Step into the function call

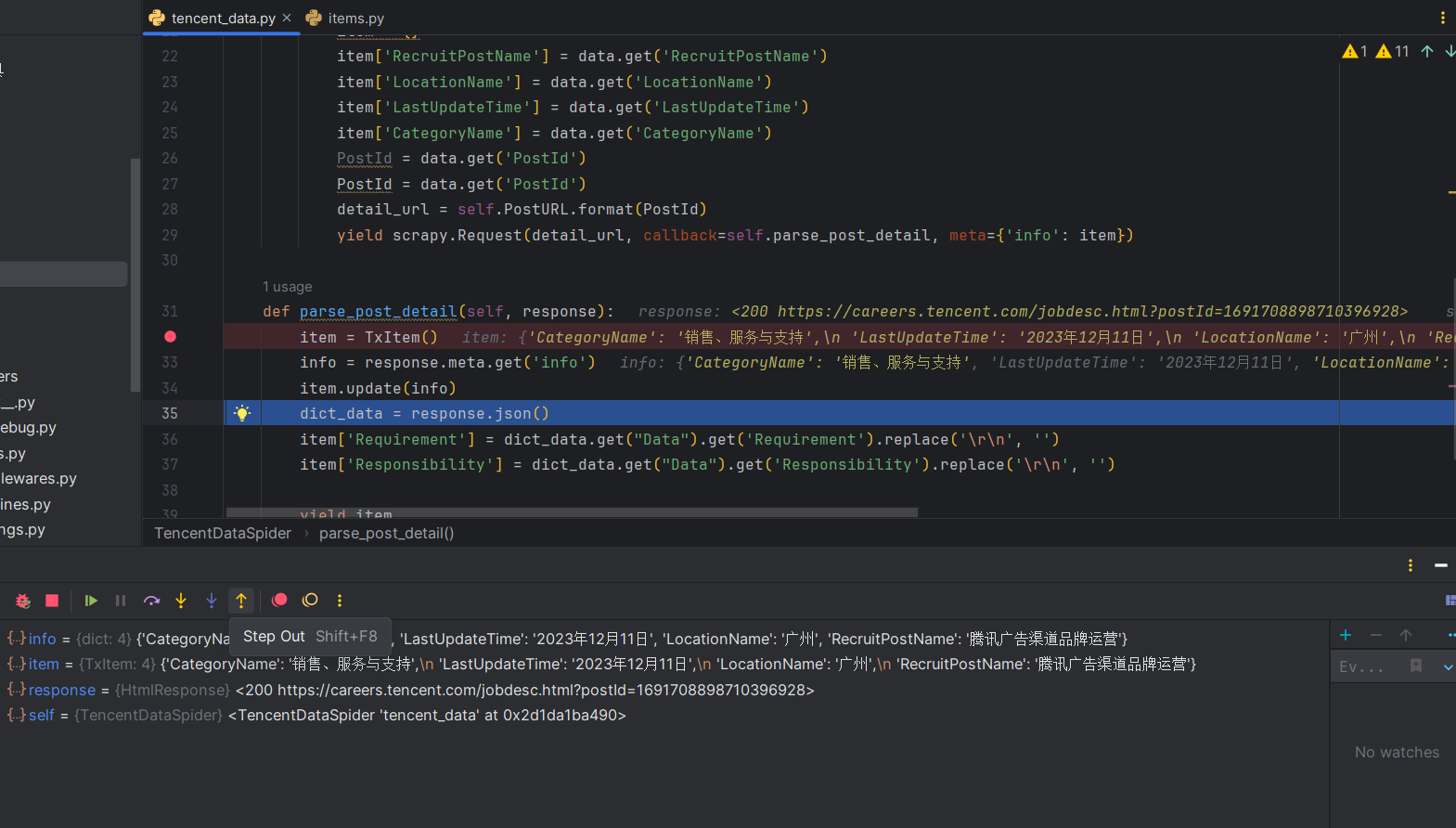click(181, 601)
